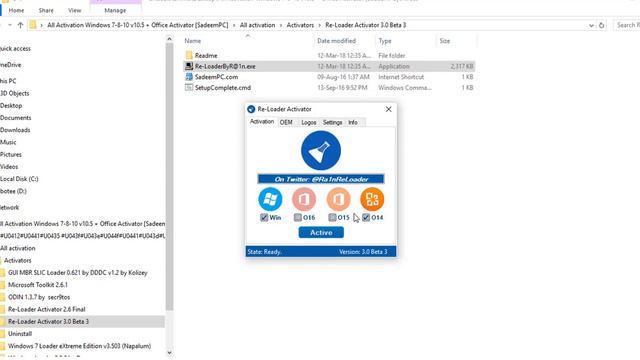Switch to the OEM tab
Viewport: 640px width, 360px height.
(286, 122)
